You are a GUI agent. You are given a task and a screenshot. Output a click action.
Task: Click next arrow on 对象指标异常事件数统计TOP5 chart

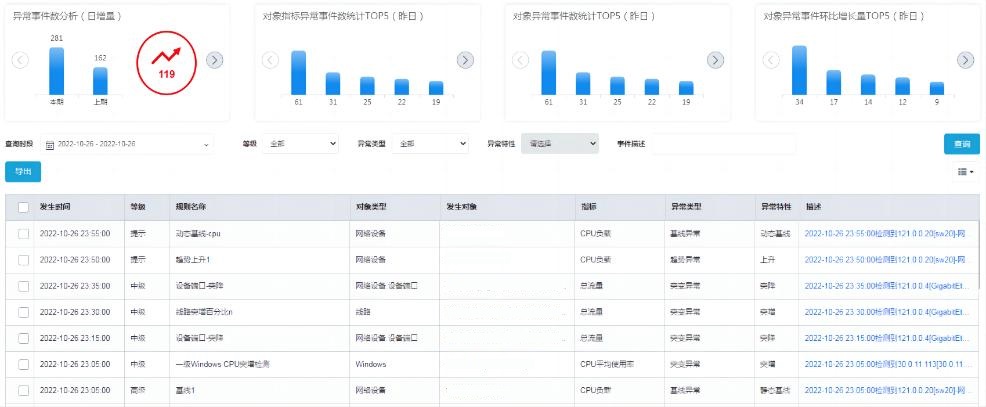[465, 60]
